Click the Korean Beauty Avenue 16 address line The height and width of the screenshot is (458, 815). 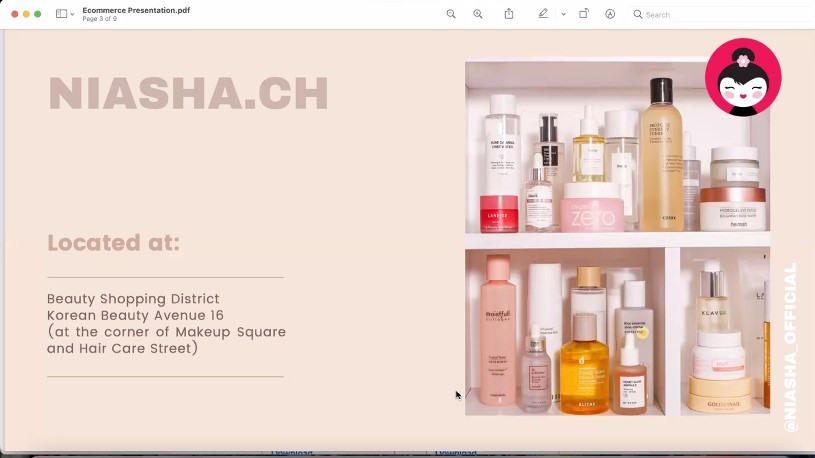[135, 315]
